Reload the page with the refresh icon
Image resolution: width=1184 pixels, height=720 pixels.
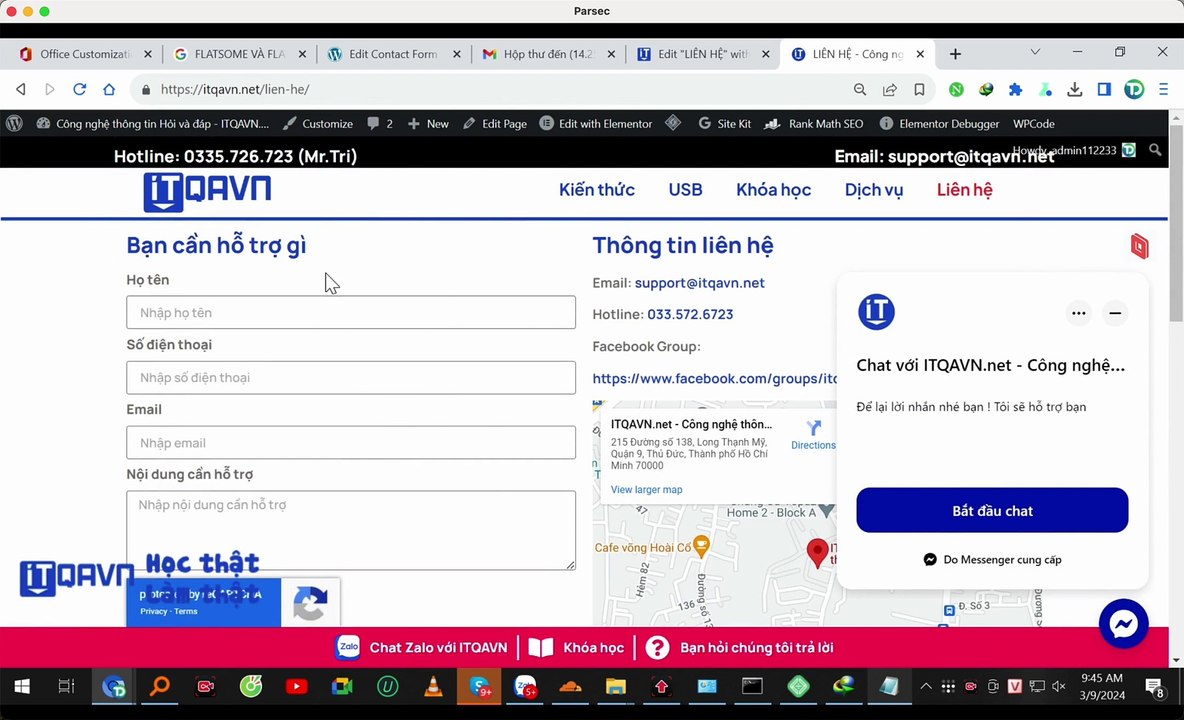click(x=79, y=89)
